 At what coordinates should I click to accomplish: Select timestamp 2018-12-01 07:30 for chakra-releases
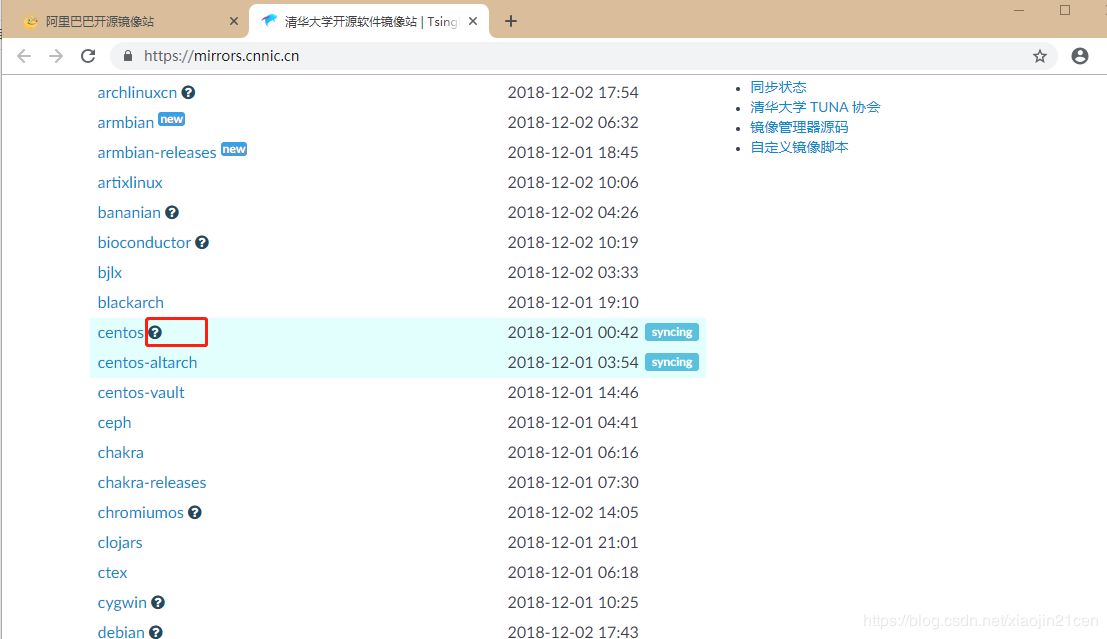point(573,483)
